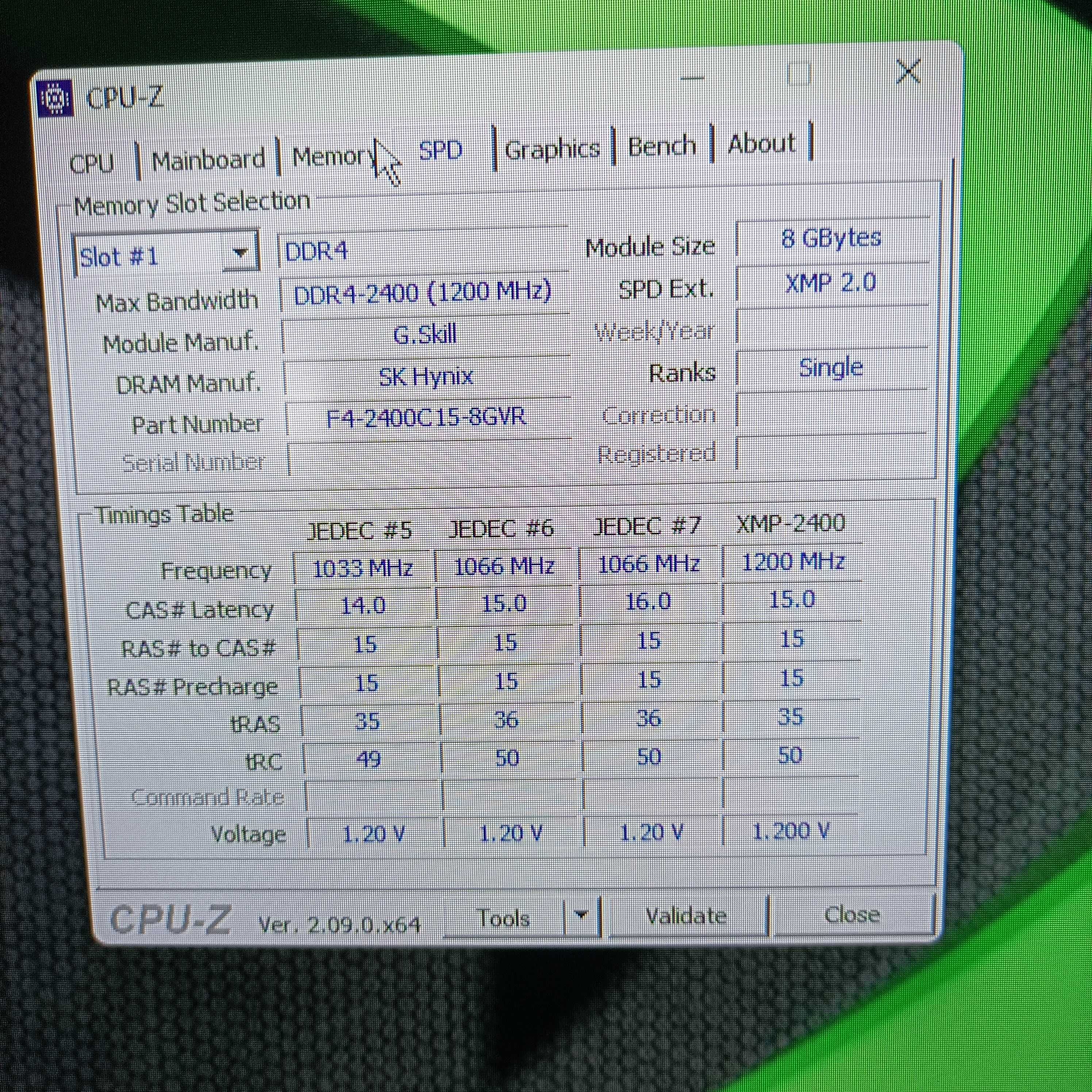This screenshot has width=1092, height=1092.
Task: Close CPU-Z using the title bar X
Action: (908, 71)
